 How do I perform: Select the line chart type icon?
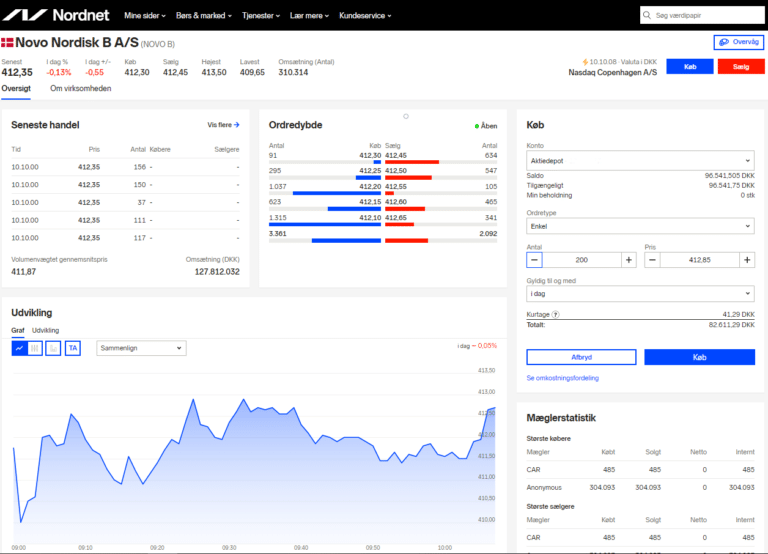point(19,348)
